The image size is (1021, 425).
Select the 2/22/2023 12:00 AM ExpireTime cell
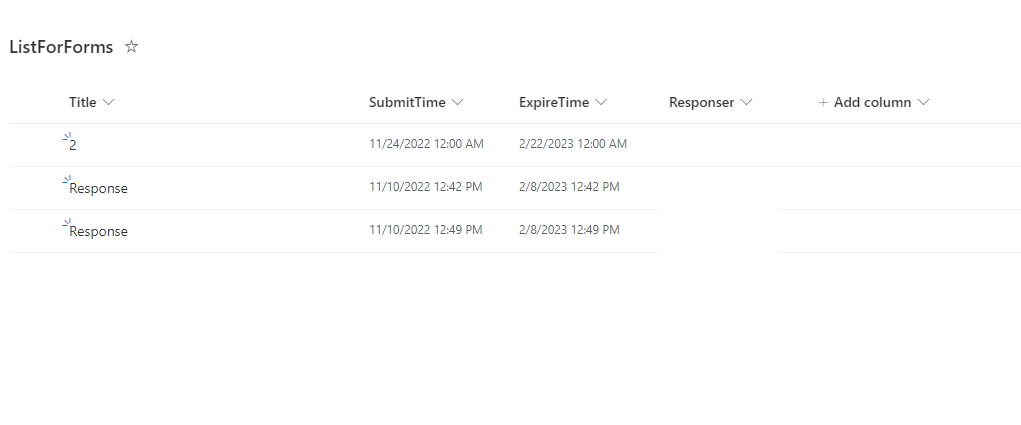(x=573, y=144)
